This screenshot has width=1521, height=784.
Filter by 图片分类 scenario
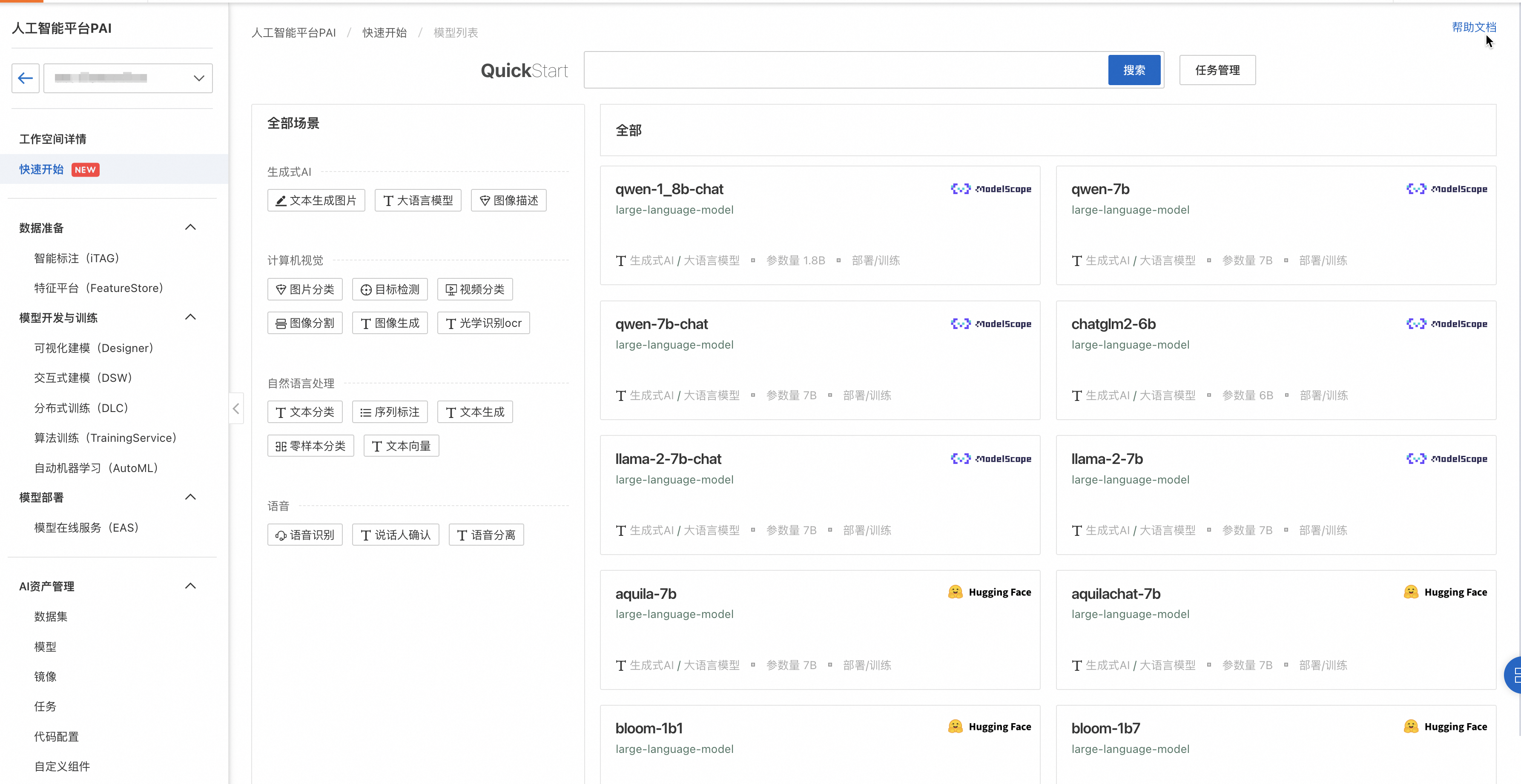[x=305, y=290]
